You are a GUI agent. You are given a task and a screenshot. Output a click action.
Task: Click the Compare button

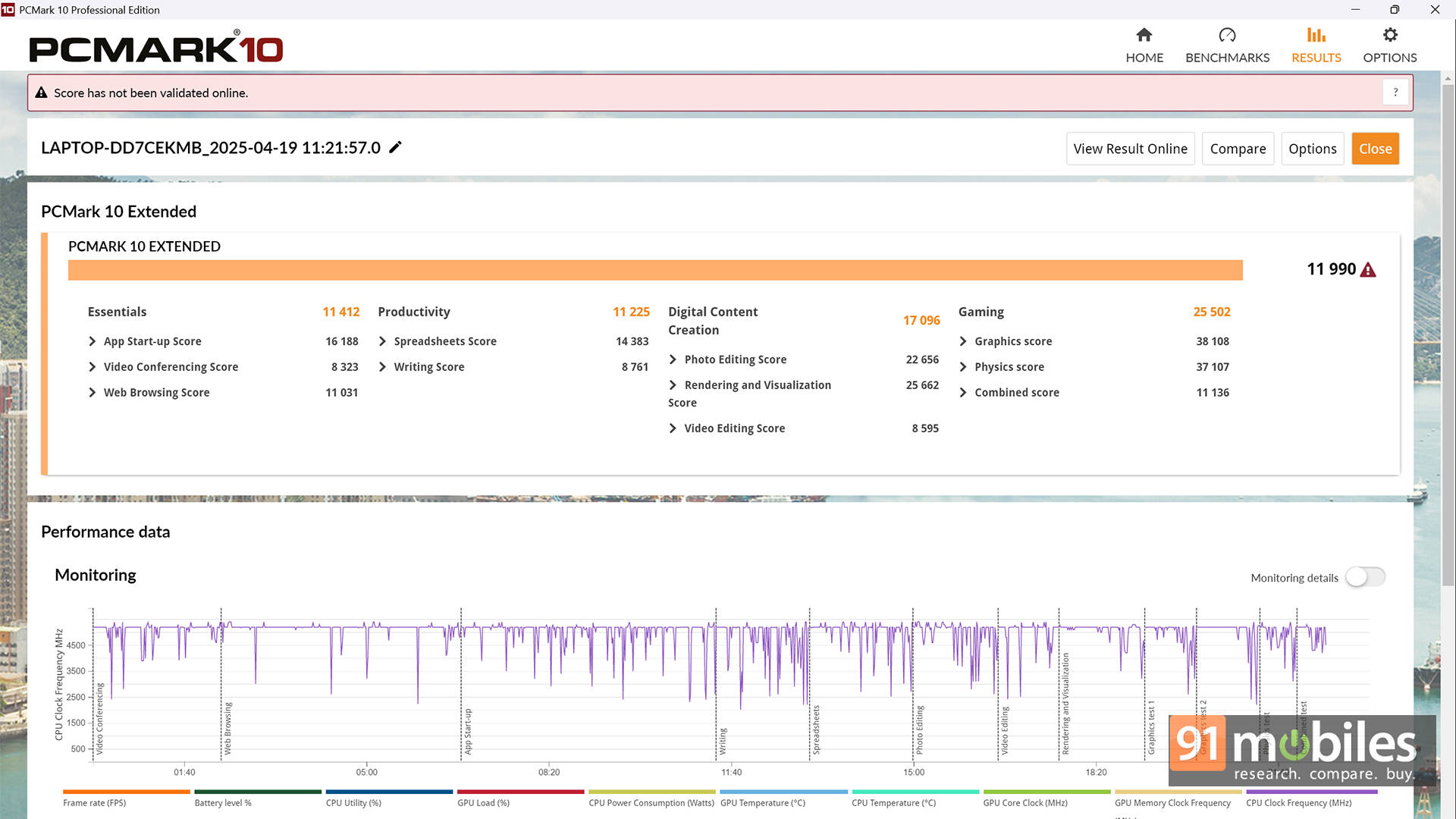[x=1238, y=149]
